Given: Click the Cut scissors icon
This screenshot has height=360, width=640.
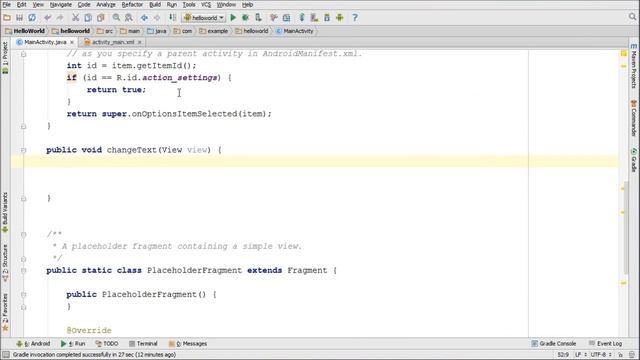Looking at the screenshot, I should [x=76, y=18].
